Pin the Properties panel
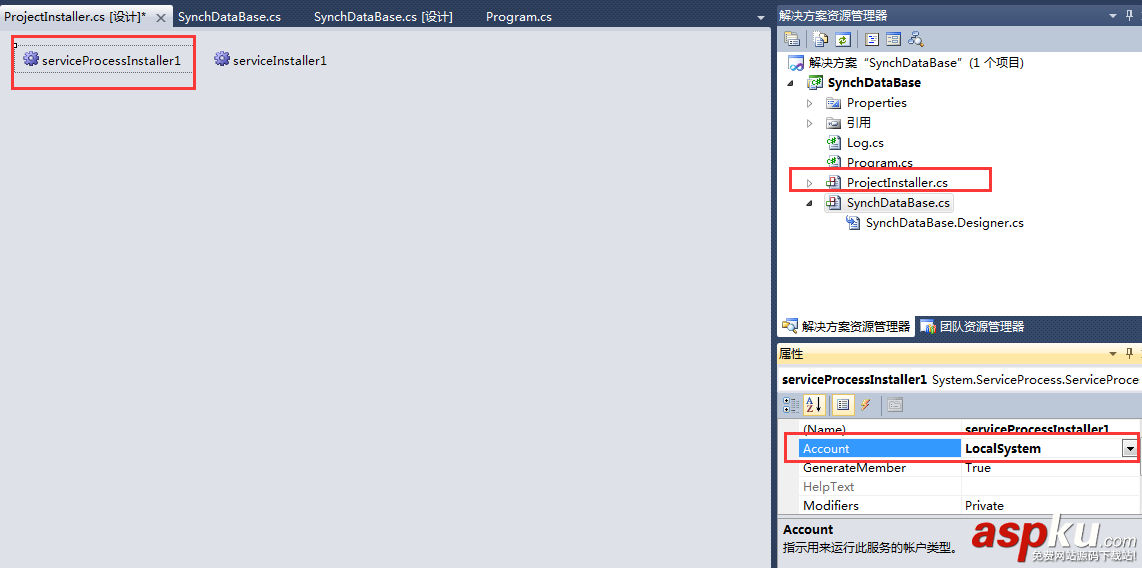Image resolution: width=1142 pixels, height=568 pixels. click(1130, 354)
